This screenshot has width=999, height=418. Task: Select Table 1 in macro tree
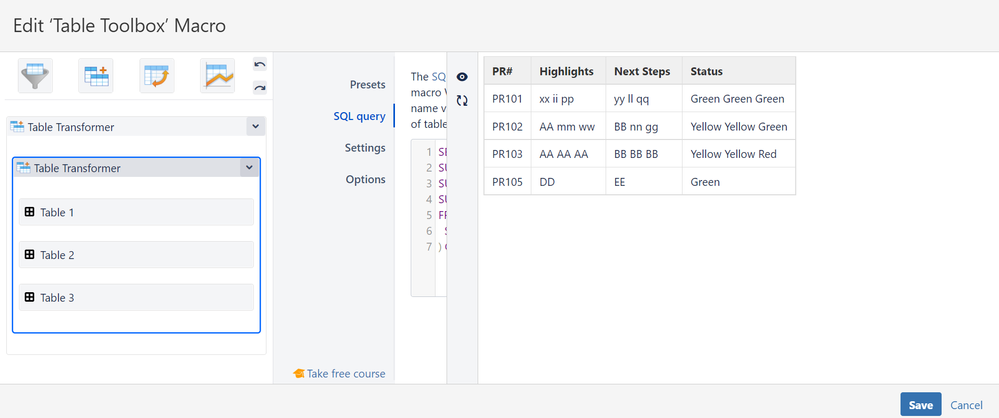(136, 212)
